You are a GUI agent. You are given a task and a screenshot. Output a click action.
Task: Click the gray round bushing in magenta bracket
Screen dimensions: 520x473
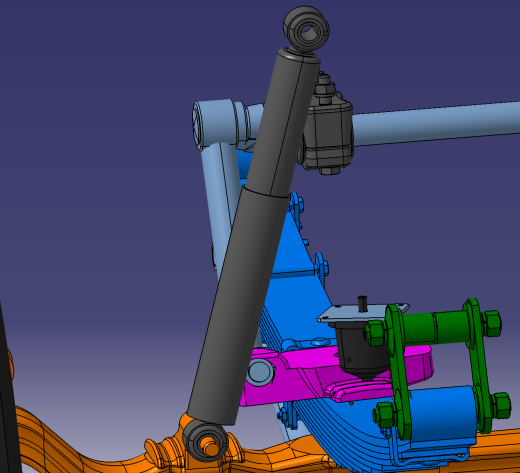click(x=261, y=372)
